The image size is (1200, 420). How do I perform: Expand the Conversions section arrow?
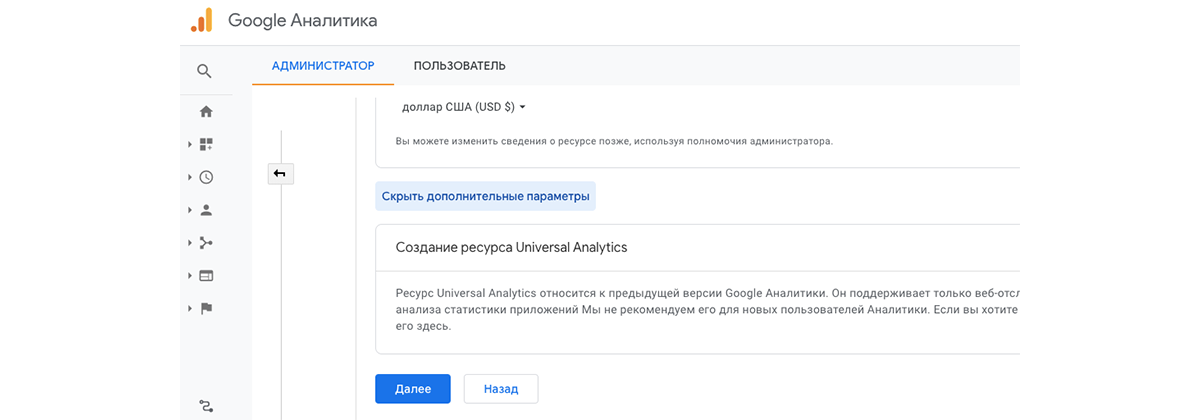(x=190, y=309)
